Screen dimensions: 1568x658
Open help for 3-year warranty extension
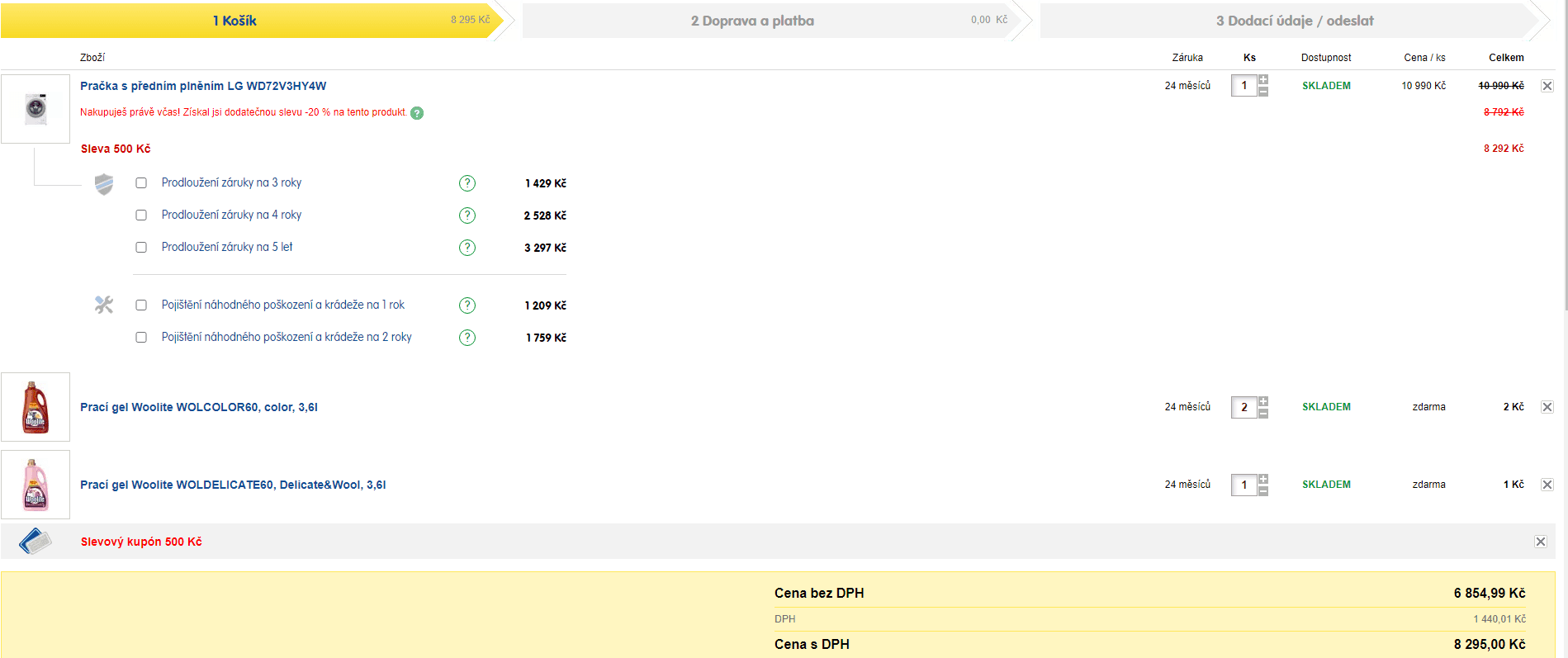pyautogui.click(x=467, y=183)
